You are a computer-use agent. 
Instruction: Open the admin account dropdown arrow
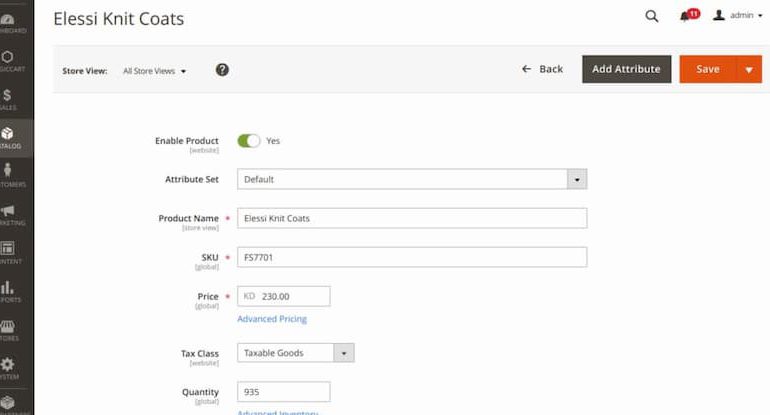(760, 16)
